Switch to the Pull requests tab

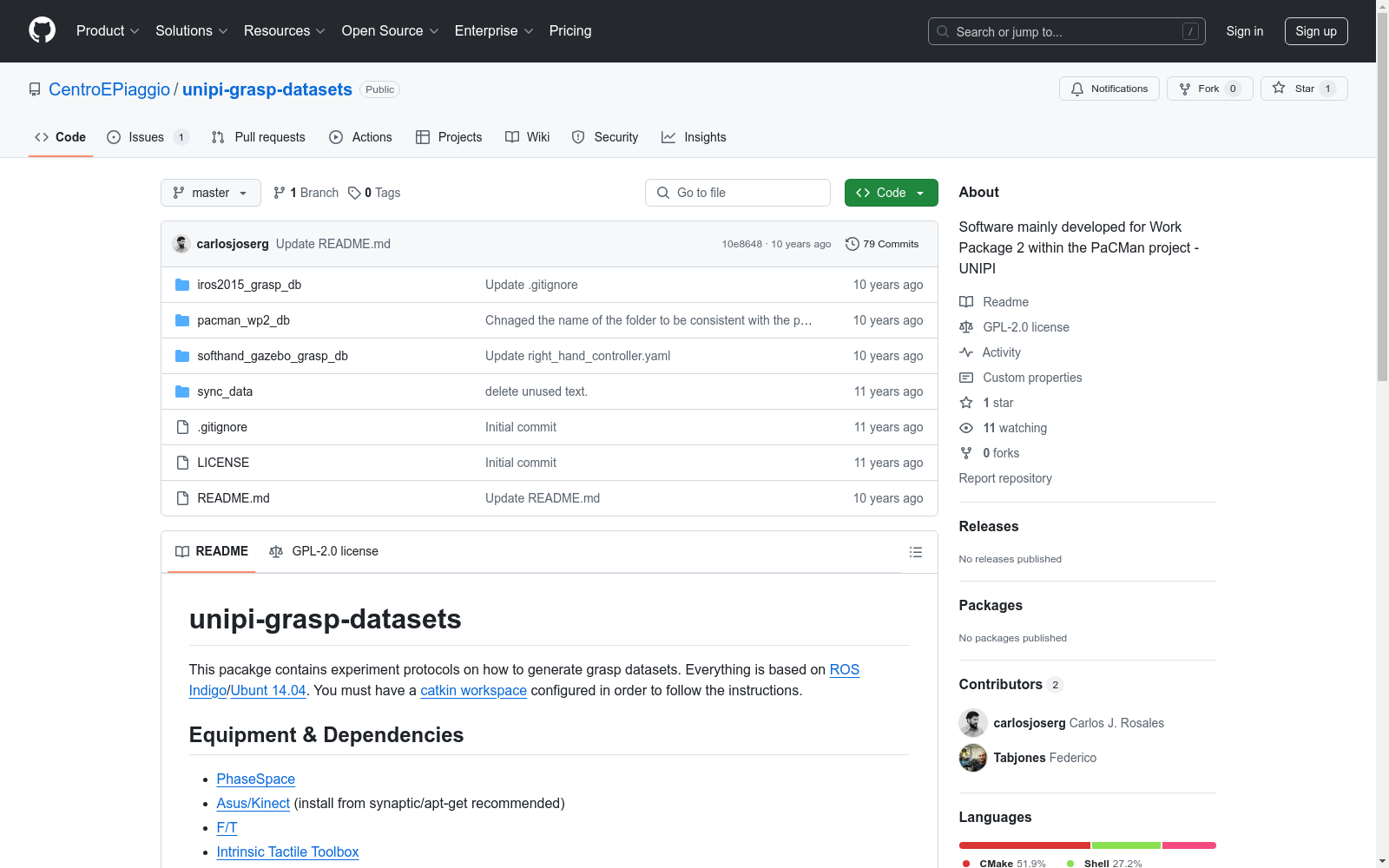tap(259, 137)
